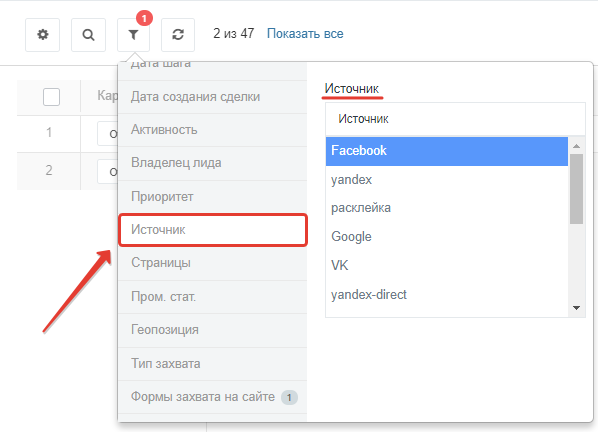This screenshot has width=598, height=432.
Task: Open Формы захвата на сайте filter
Action: pyautogui.click(x=212, y=397)
